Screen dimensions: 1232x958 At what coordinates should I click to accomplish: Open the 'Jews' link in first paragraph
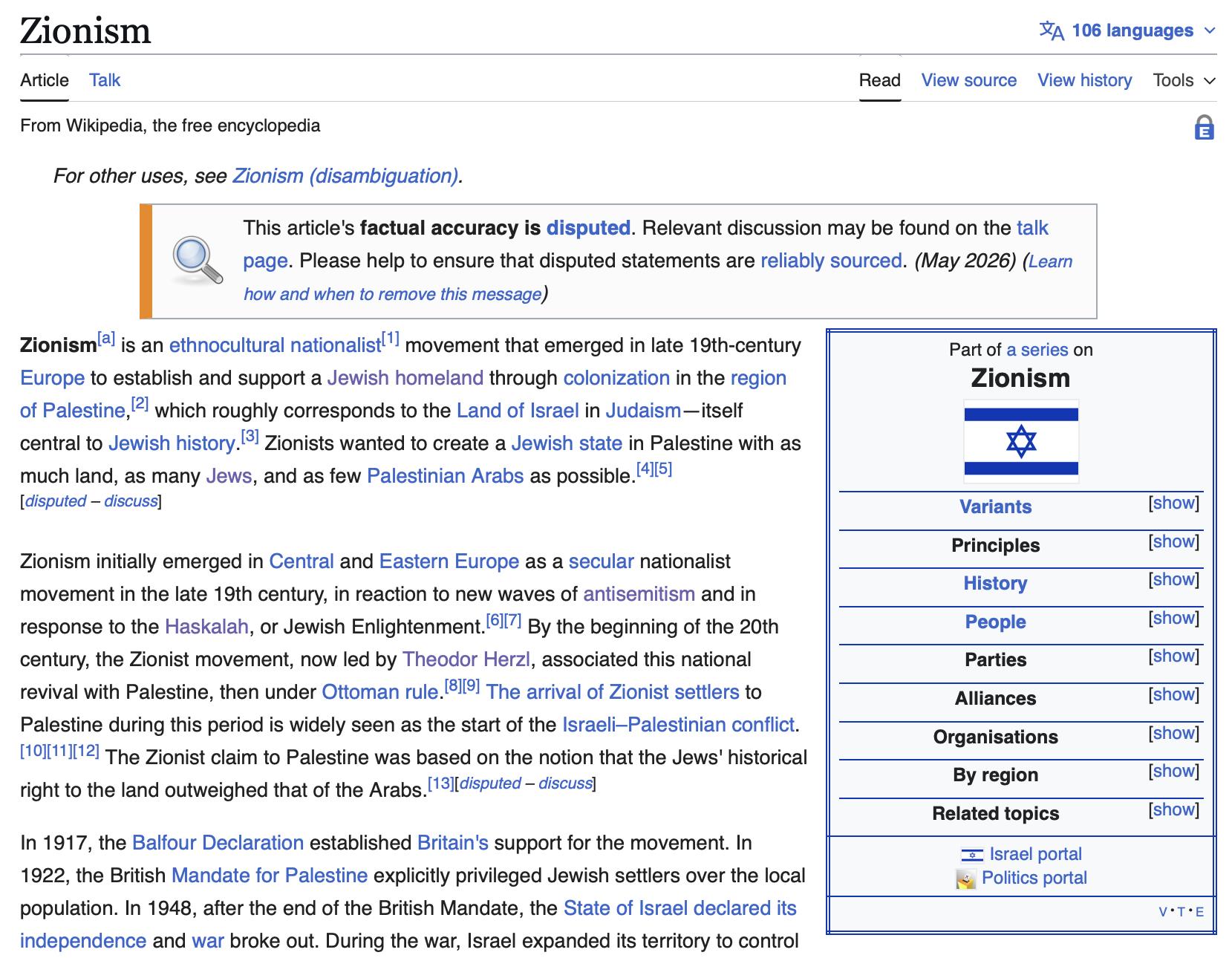click(x=229, y=476)
